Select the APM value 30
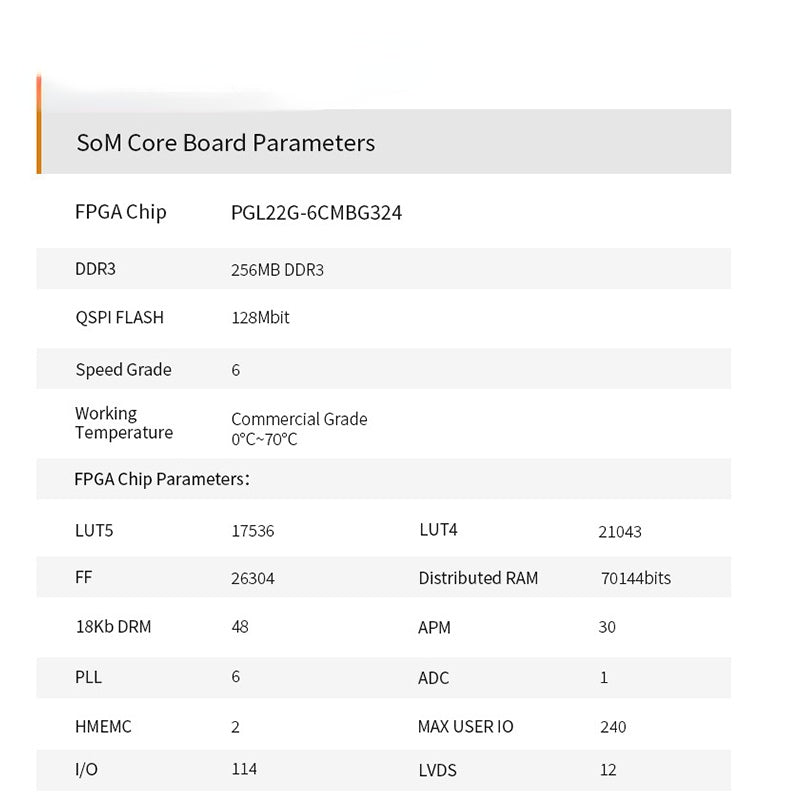Image resolution: width=800 pixels, height=800 pixels. click(x=607, y=628)
